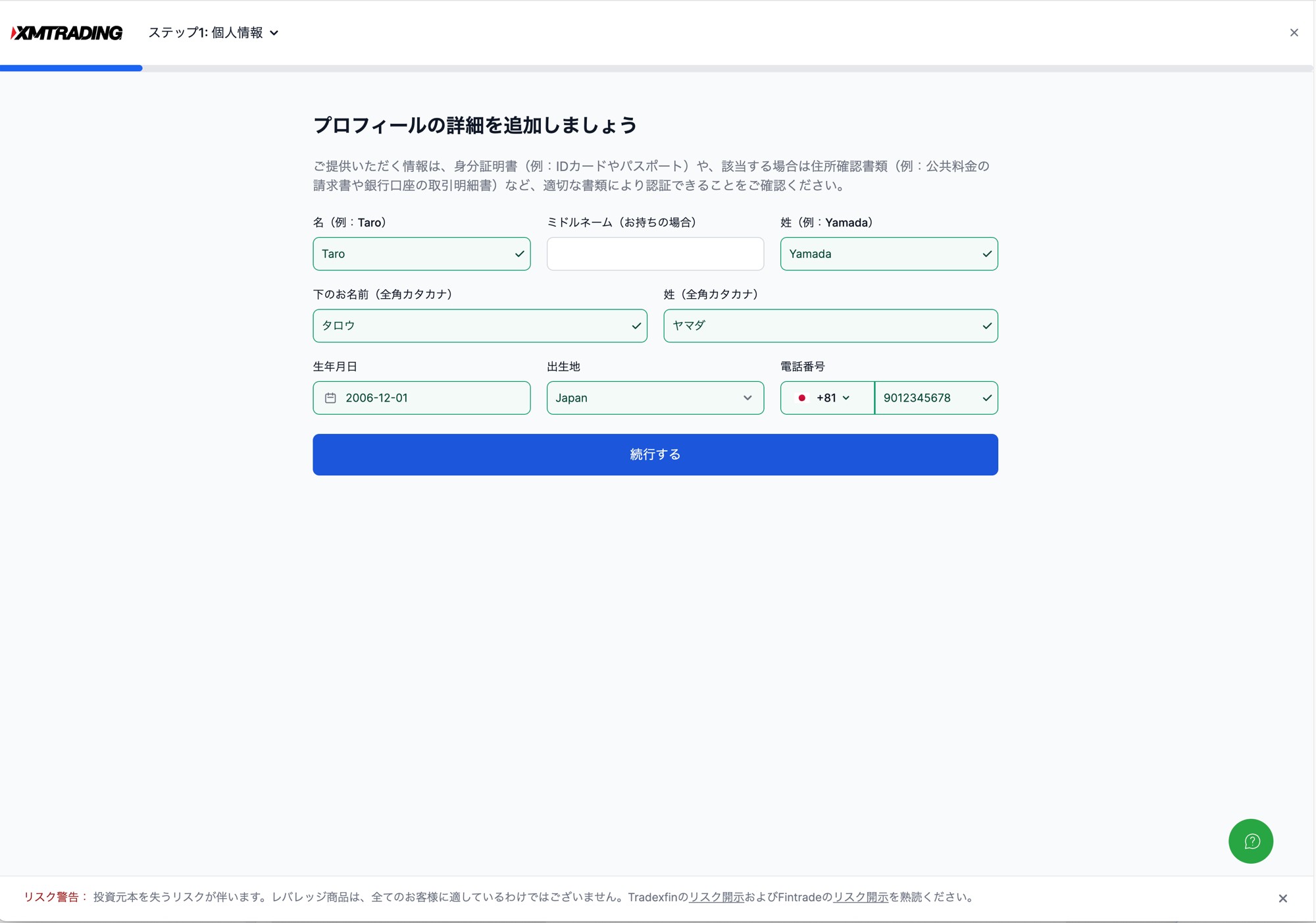Click the 電話番号 label
This screenshot has height=923, width=1316.
click(802, 366)
